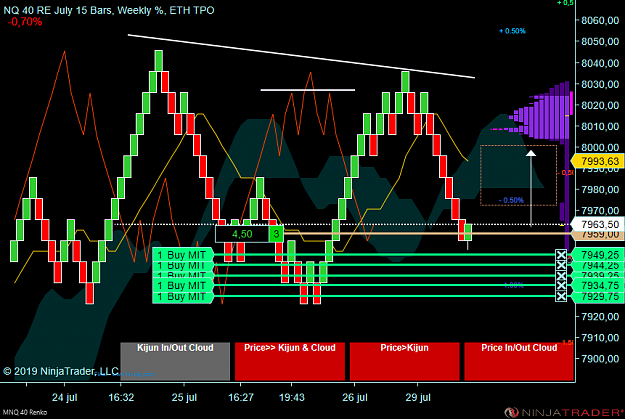This screenshot has width=625, height=419.
Task: Click the 29 jul date on time axis
Action: tap(418, 397)
